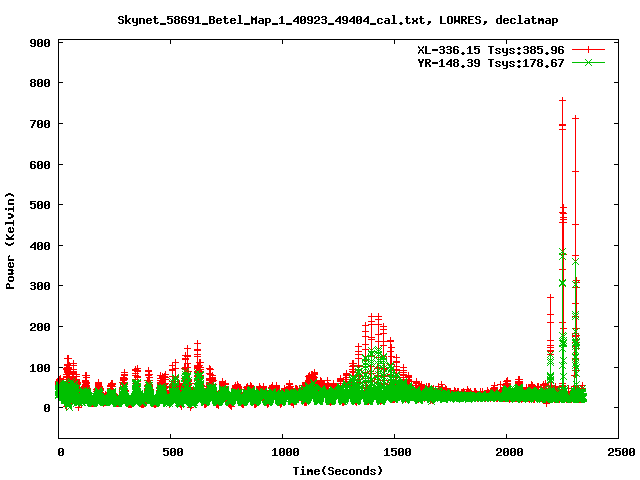Image resolution: width=640 pixels, height=480 pixels.
Task: Click the Time(Seconds) x-axis label
Action: pyautogui.click(x=338, y=471)
